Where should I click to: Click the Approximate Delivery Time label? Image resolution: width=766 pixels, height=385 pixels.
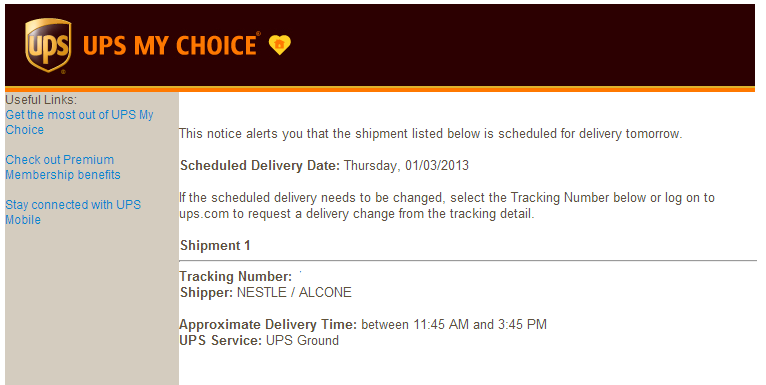(x=268, y=325)
